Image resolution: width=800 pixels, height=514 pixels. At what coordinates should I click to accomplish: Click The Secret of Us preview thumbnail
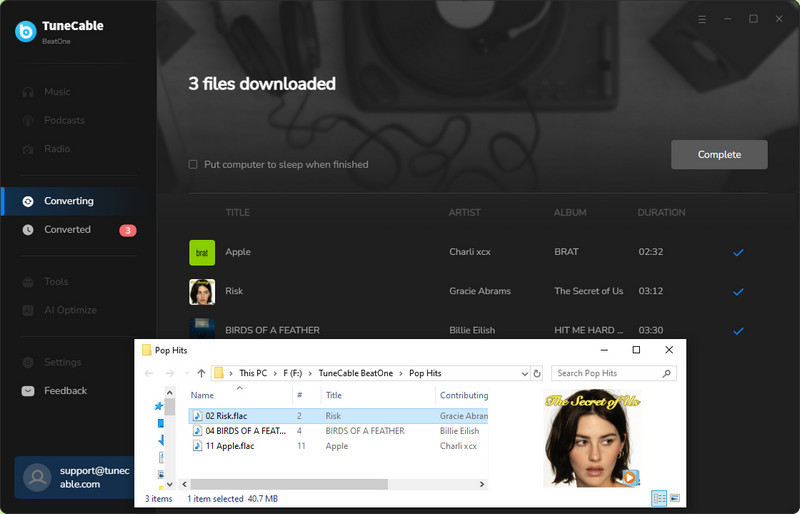tap(592, 438)
